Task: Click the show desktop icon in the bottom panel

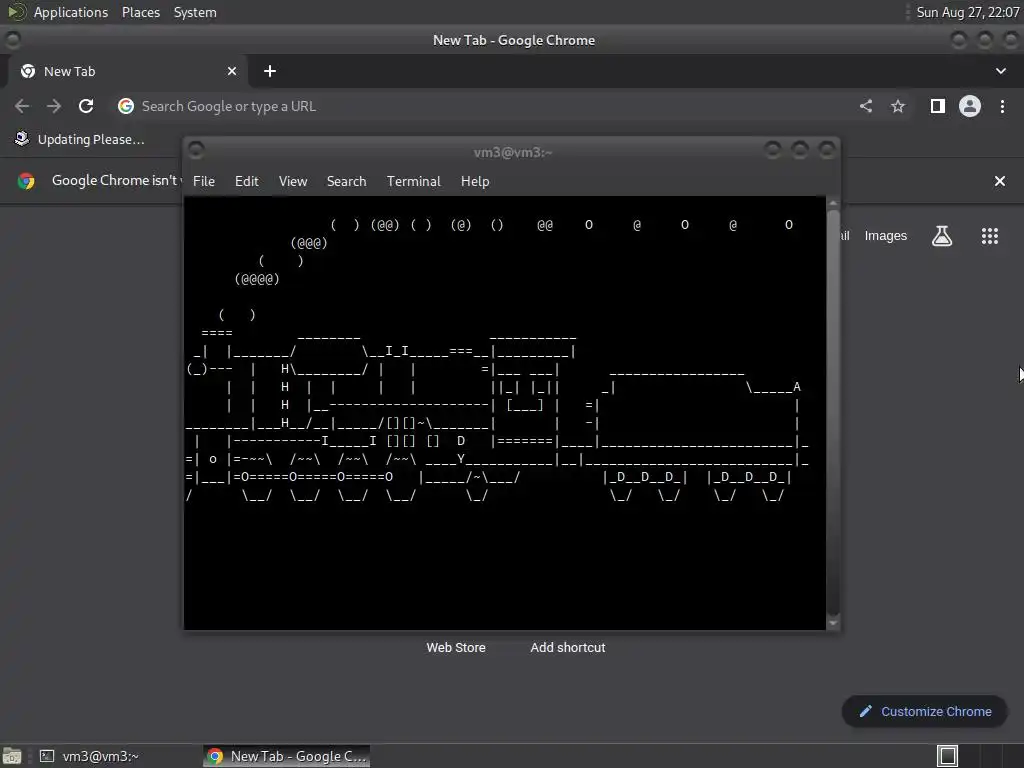Action: coord(12,756)
